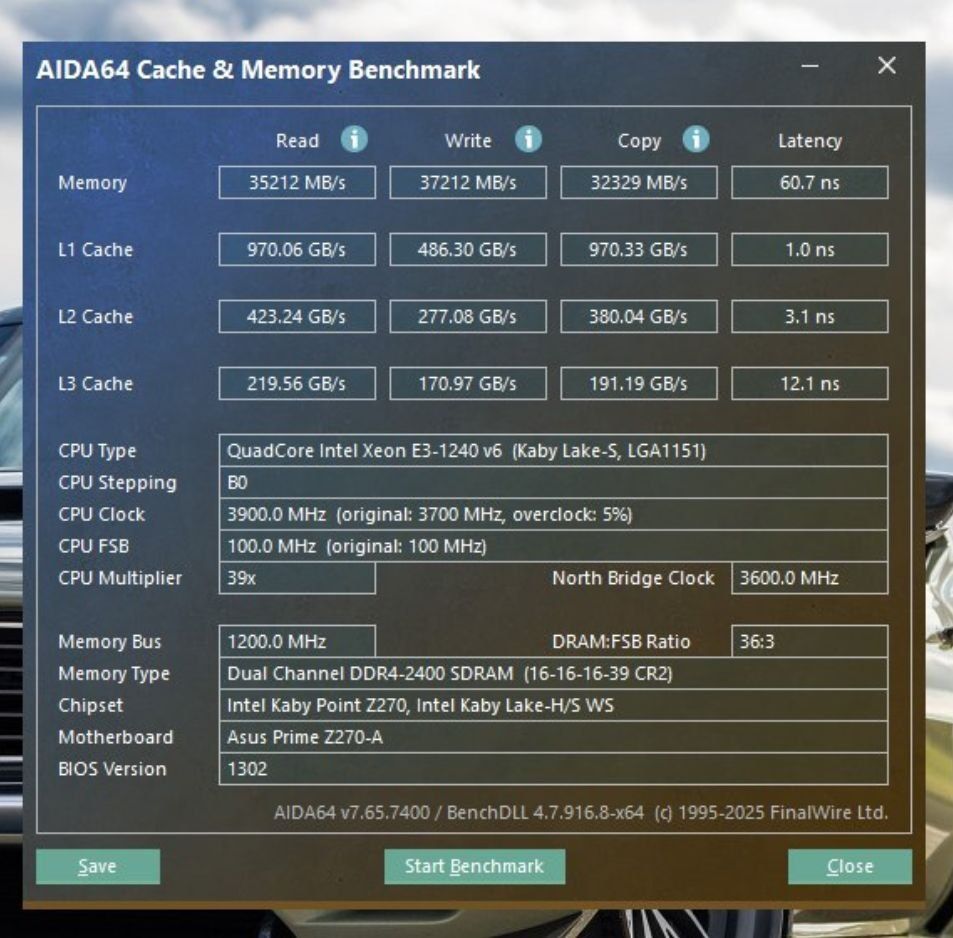Select L3 Cache write 170.97 GB/s
The height and width of the screenshot is (938, 953).
[x=468, y=383]
